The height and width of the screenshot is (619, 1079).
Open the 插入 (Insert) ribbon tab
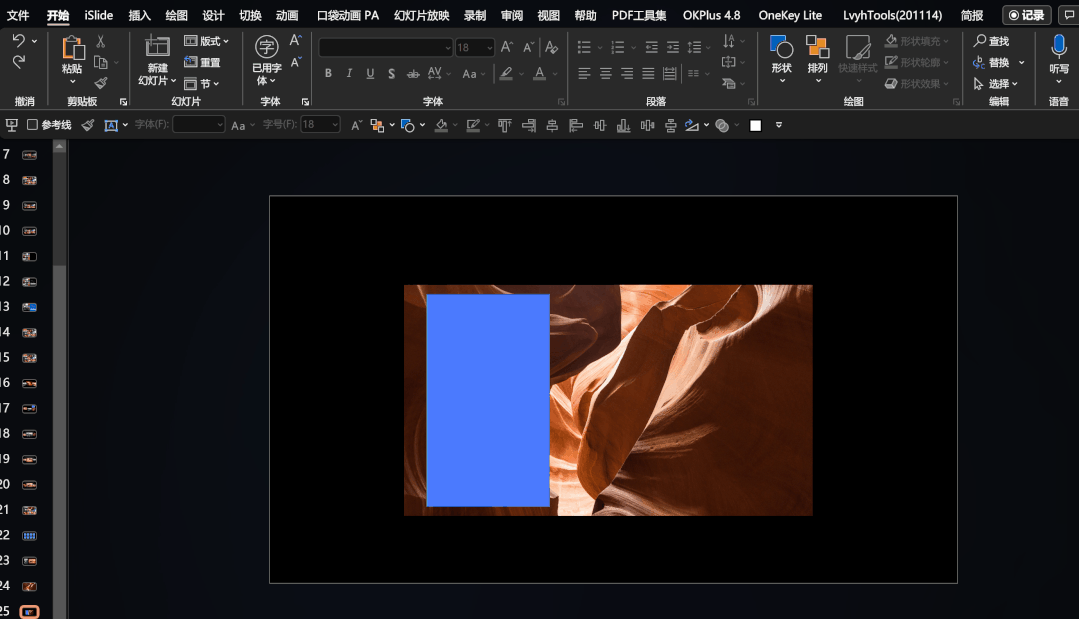[x=139, y=15]
